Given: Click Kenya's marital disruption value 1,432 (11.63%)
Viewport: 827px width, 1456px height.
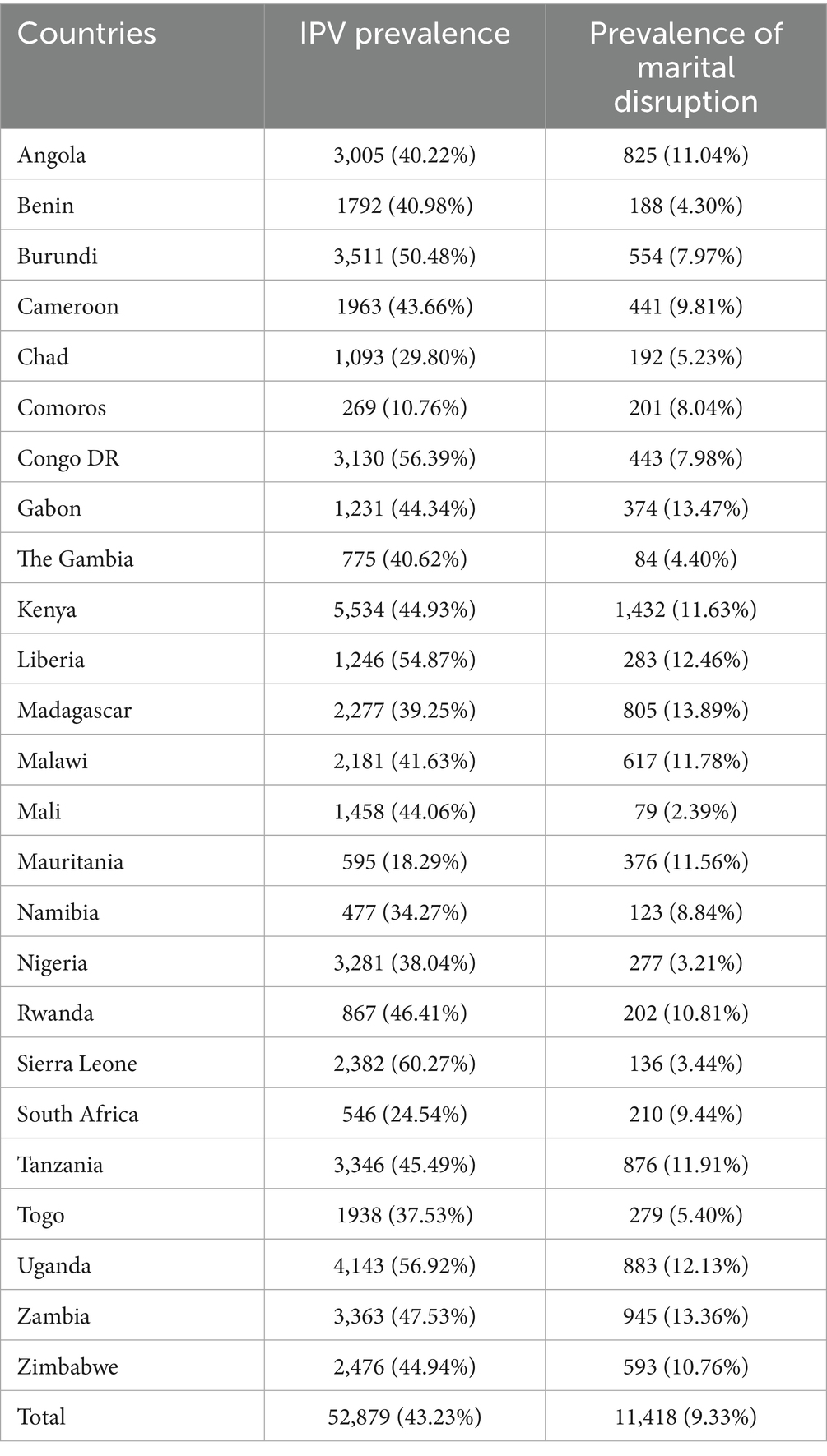Looking at the screenshot, I should [x=685, y=610].
